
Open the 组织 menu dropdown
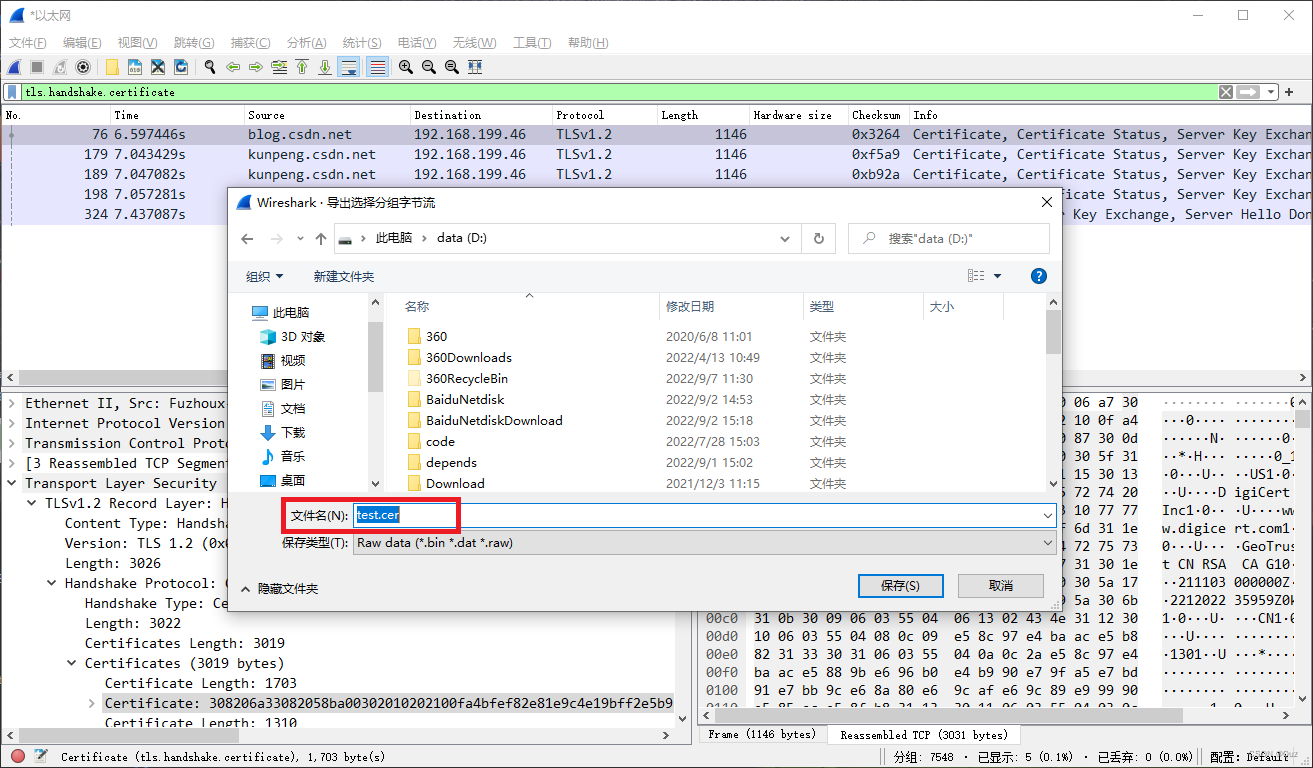pyautogui.click(x=264, y=276)
